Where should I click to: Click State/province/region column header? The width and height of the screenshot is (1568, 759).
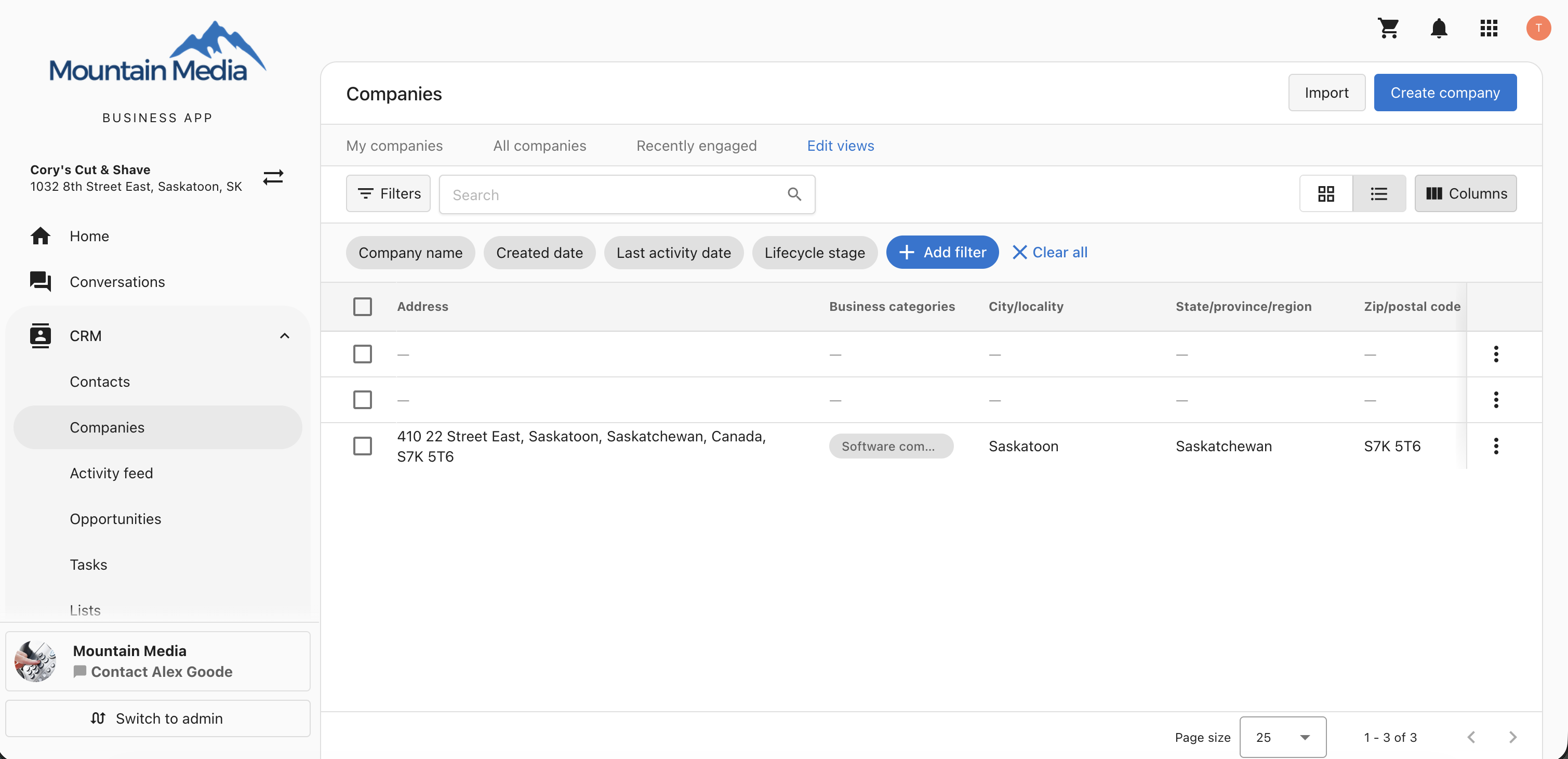[x=1243, y=306]
